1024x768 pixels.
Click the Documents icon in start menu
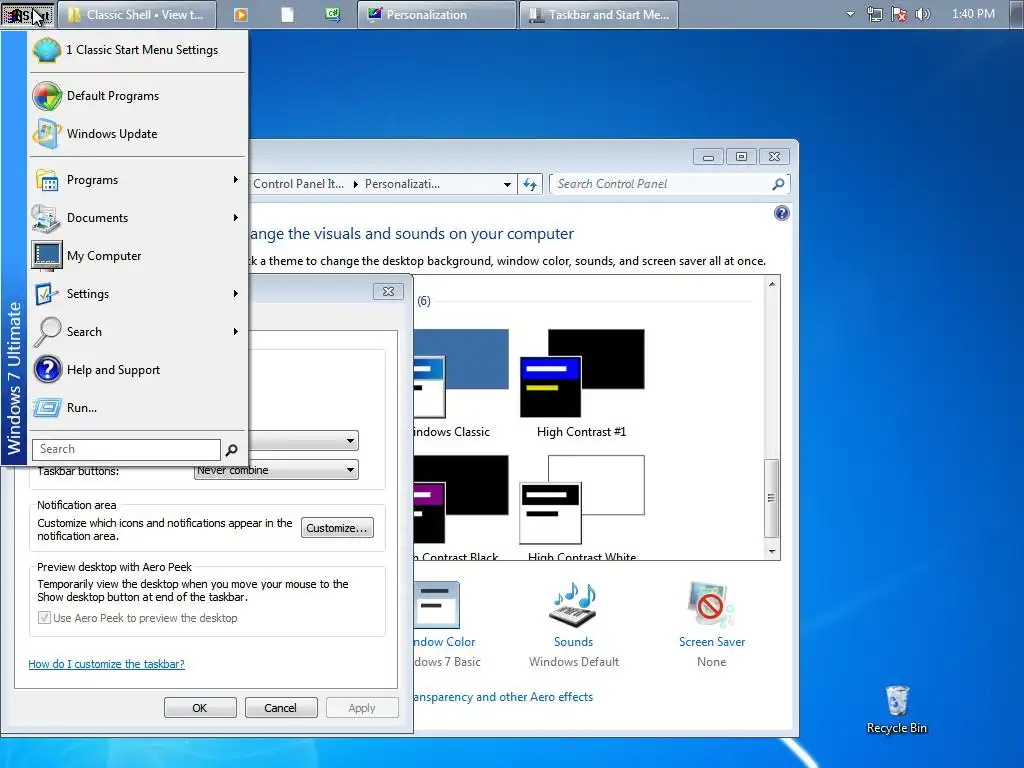click(46, 218)
